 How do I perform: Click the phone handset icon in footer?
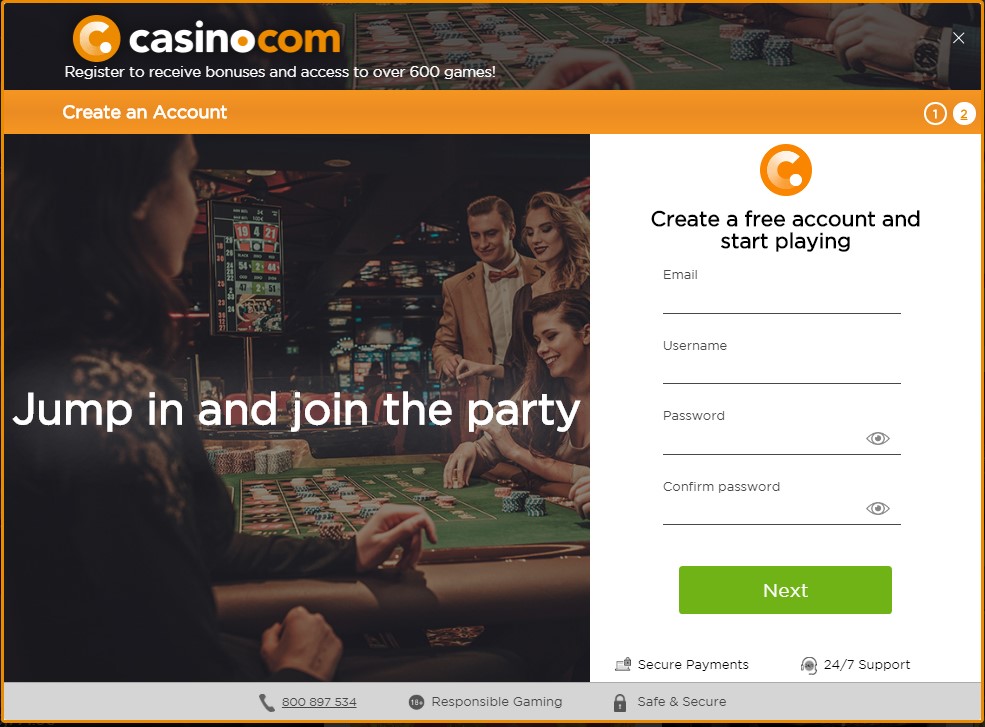coord(267,702)
